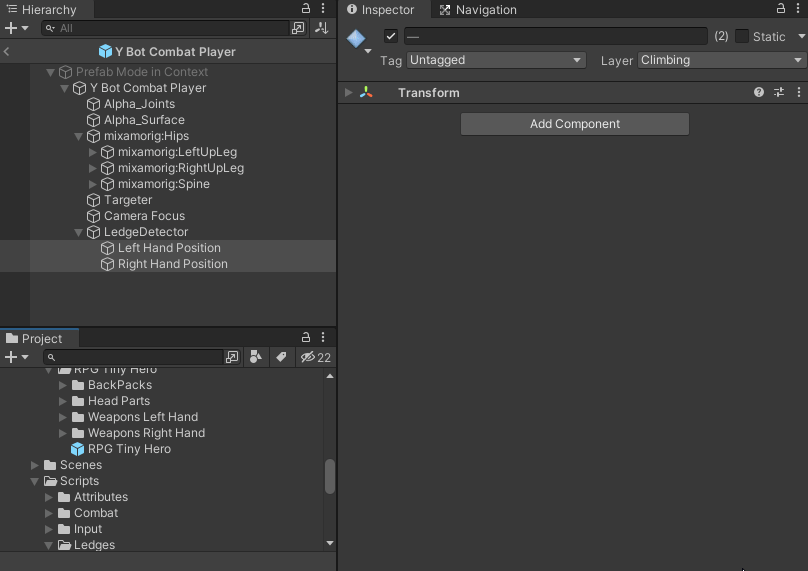Toggle the Static checkbox
This screenshot has width=808, height=571.
[x=742, y=36]
